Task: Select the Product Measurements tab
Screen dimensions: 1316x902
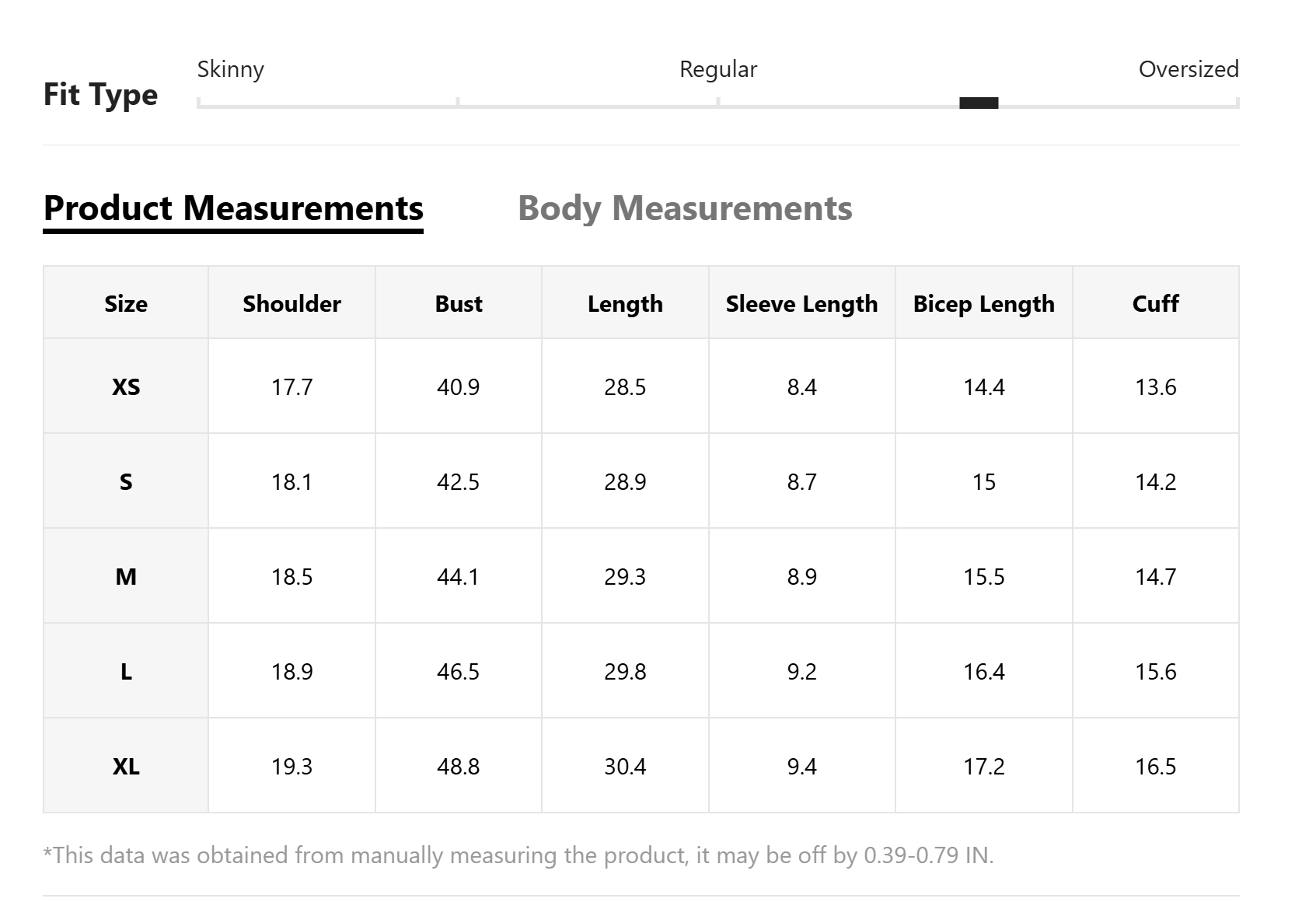Action: click(x=233, y=208)
